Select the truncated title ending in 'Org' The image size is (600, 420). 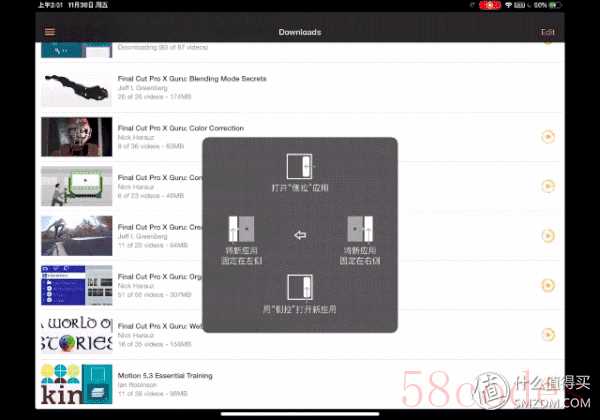tap(160, 277)
